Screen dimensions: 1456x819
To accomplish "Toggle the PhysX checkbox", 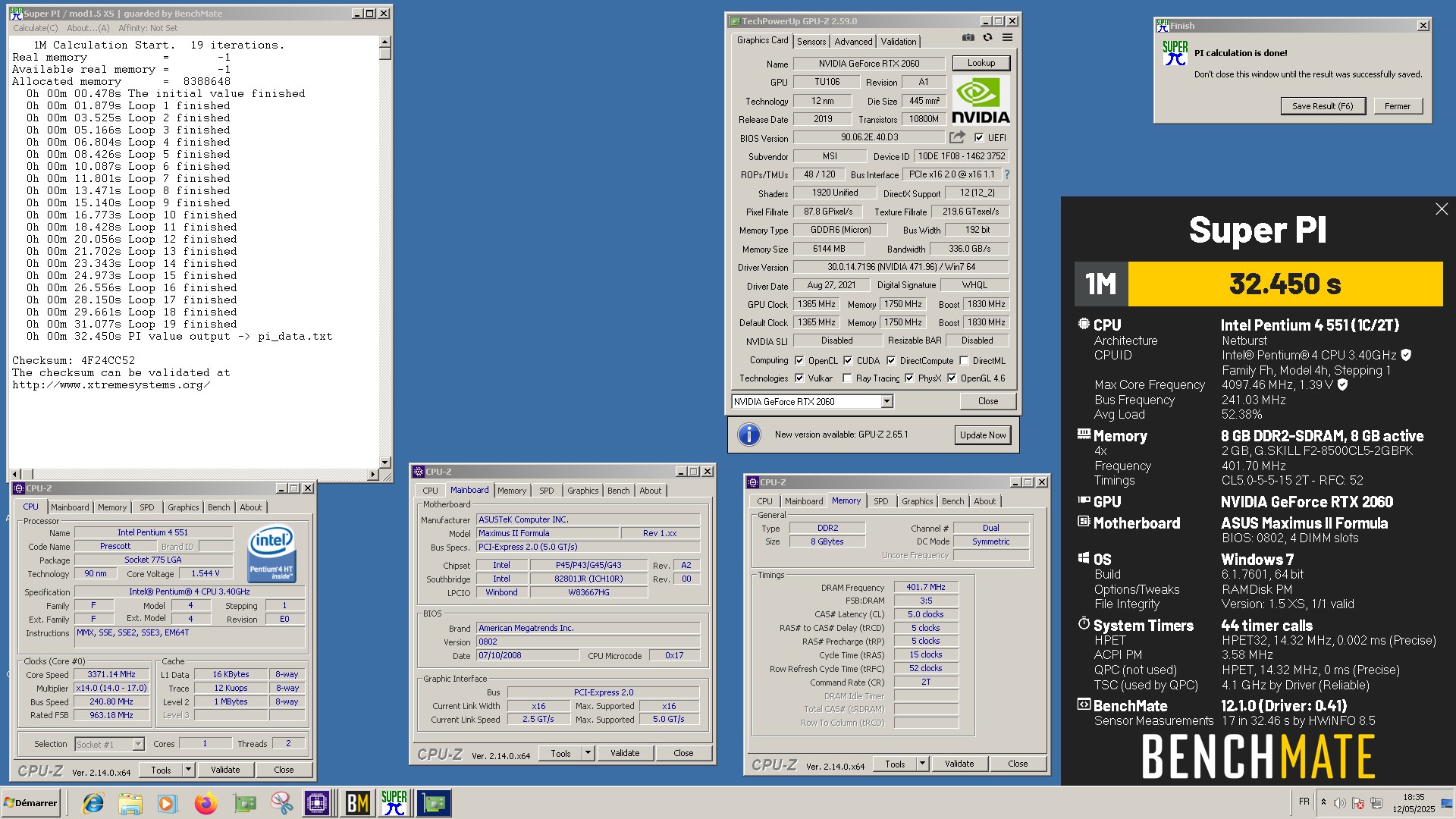I will [x=909, y=378].
